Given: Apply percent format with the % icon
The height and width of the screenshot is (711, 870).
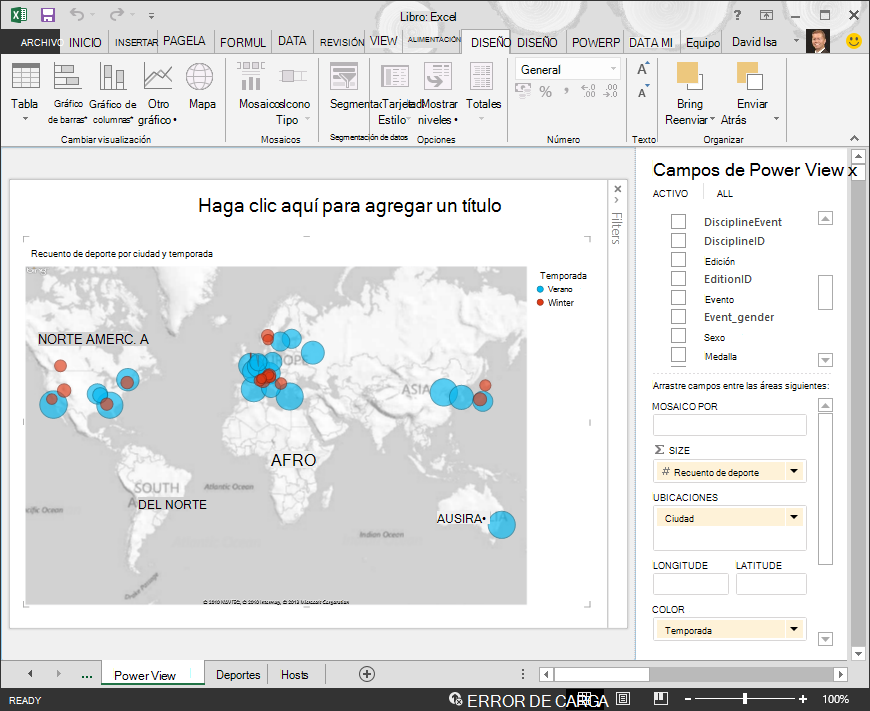Looking at the screenshot, I should pos(545,92).
